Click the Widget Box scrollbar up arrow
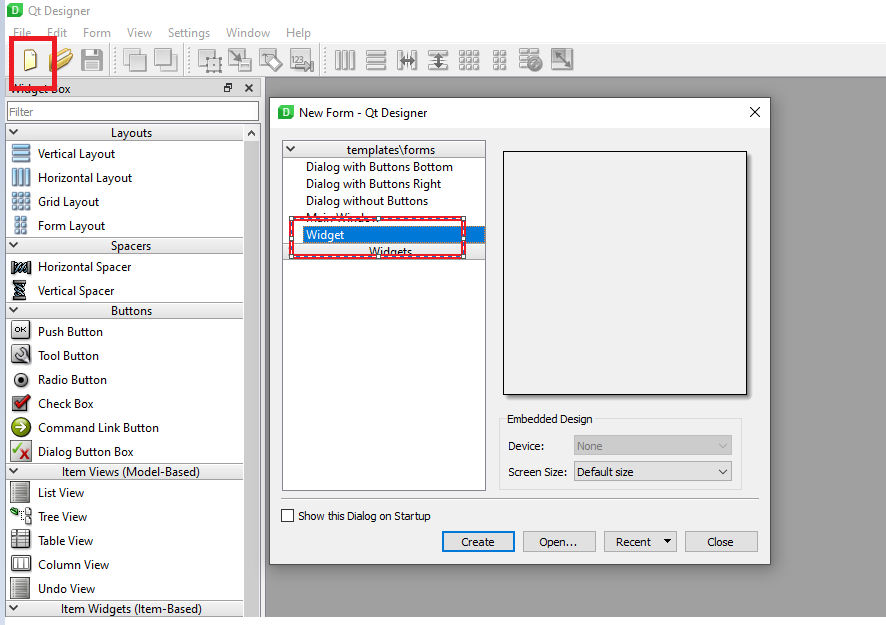Screen dimensions: 886x625 pyautogui.click(x=251, y=133)
